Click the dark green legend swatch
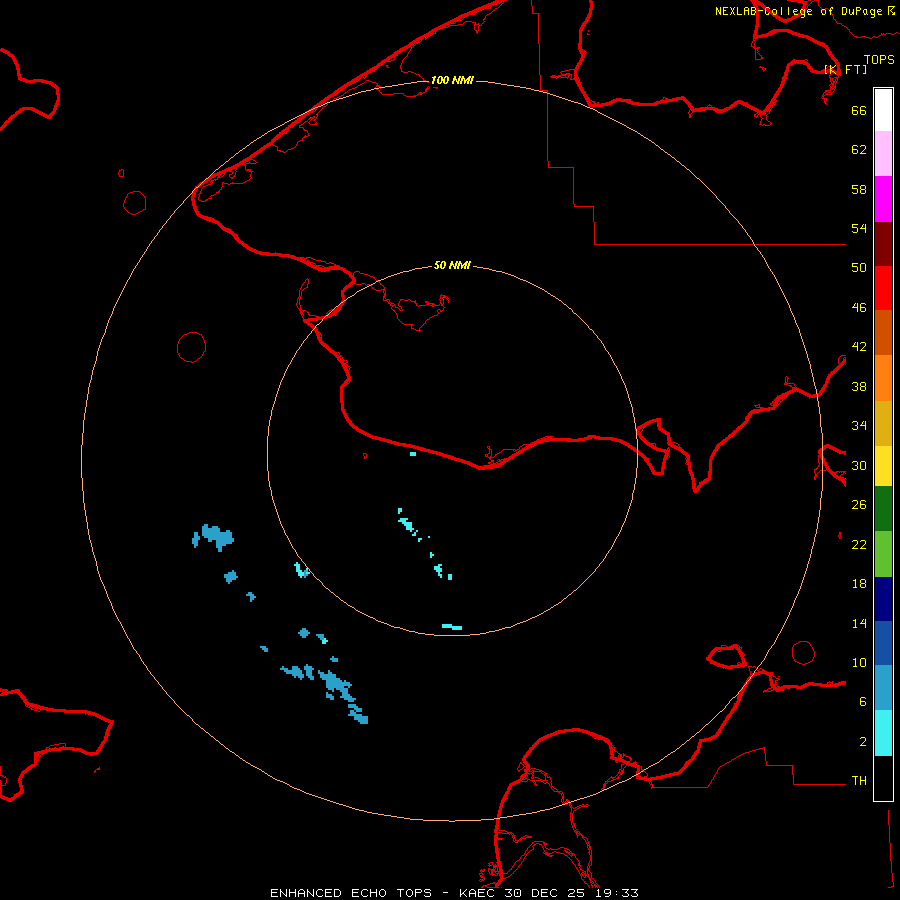 click(883, 509)
